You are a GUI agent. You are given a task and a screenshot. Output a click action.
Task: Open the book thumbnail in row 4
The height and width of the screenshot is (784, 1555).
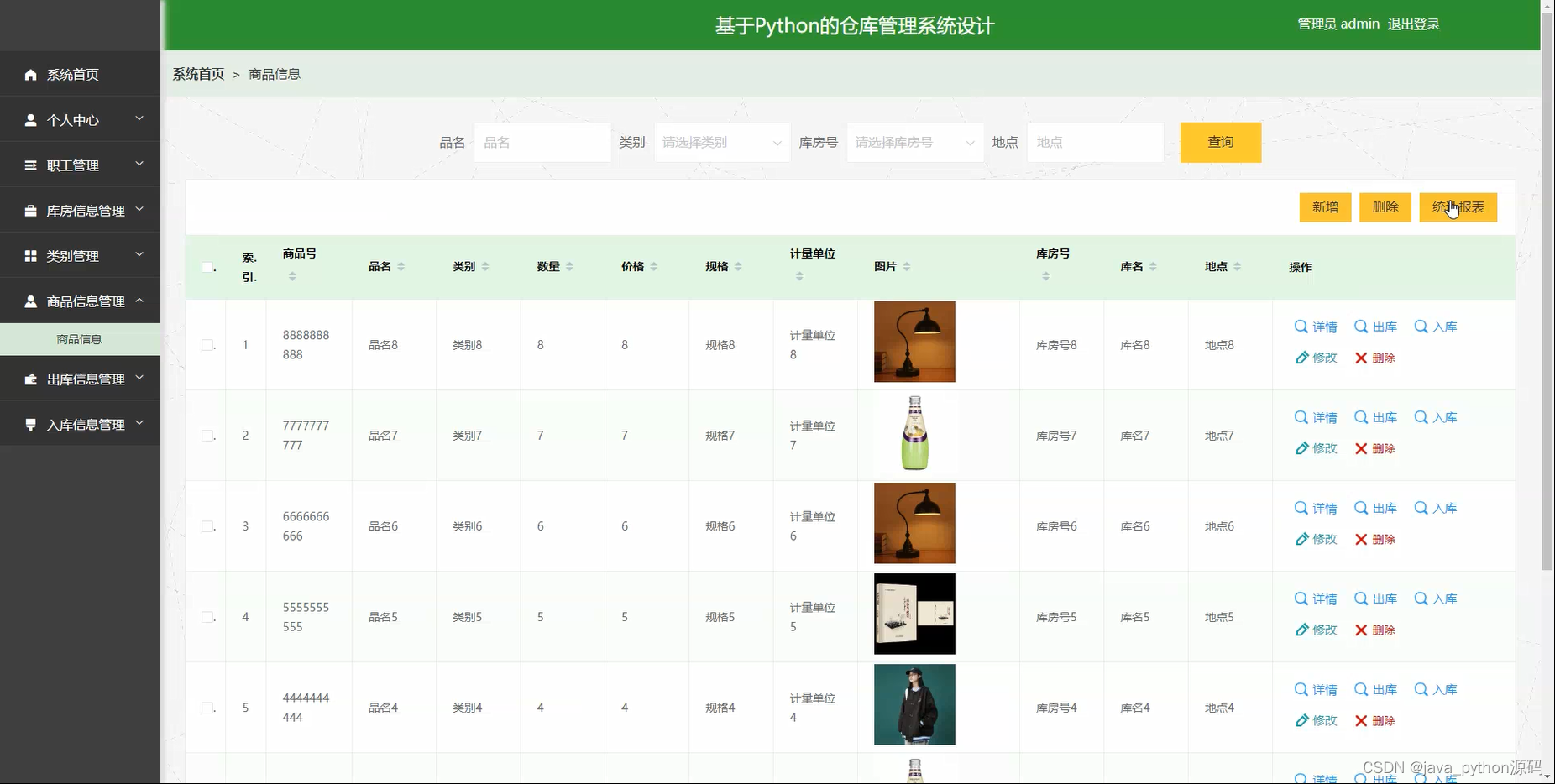pyautogui.click(x=914, y=614)
